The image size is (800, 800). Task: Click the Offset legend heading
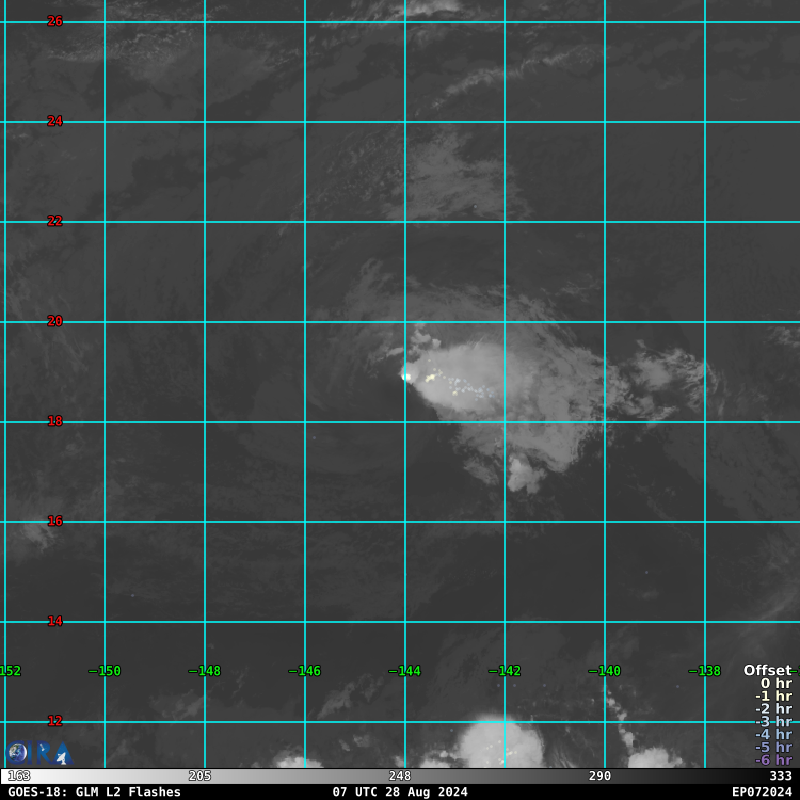click(x=767, y=671)
